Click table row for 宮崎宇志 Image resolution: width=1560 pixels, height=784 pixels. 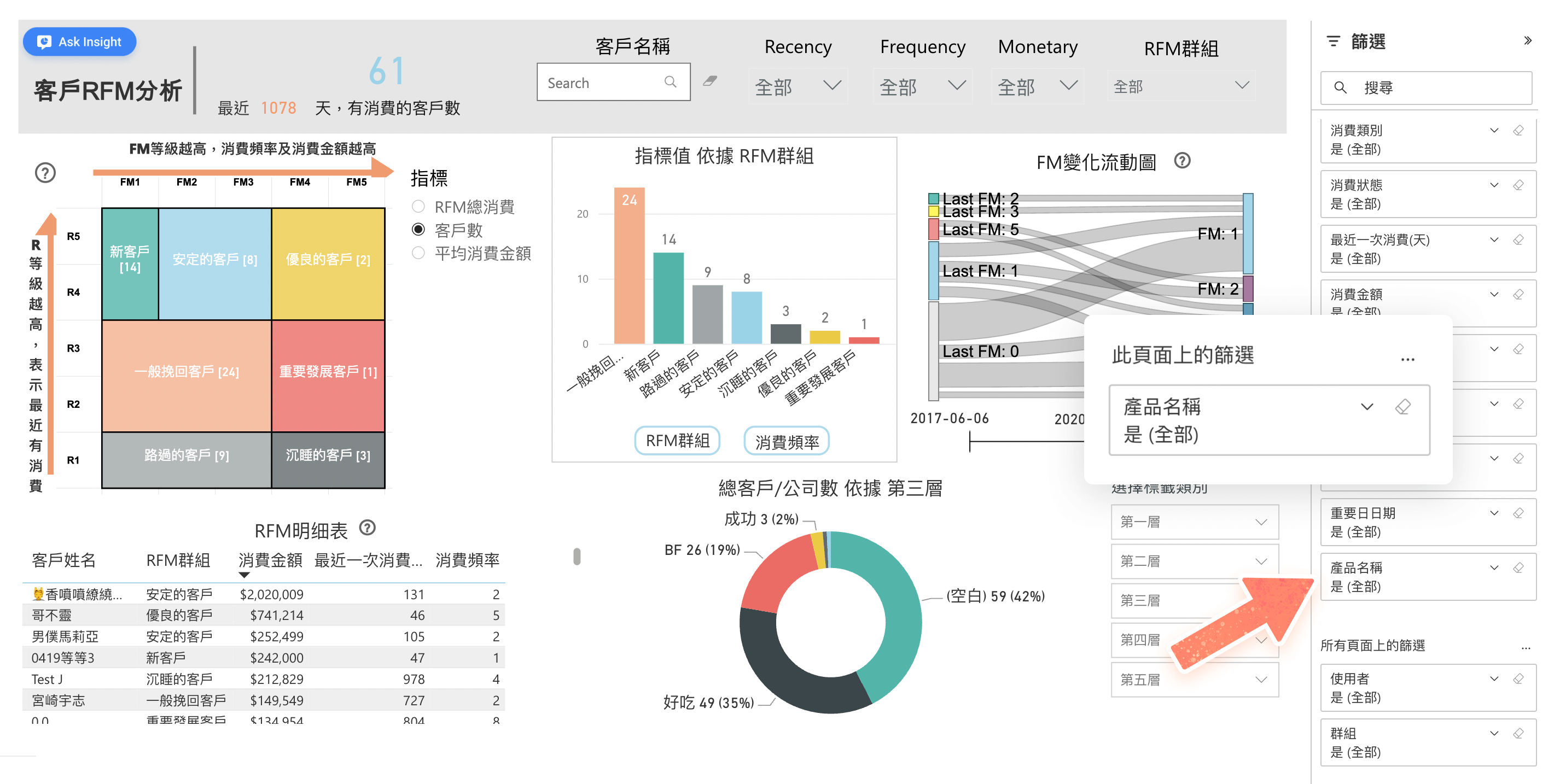264,700
